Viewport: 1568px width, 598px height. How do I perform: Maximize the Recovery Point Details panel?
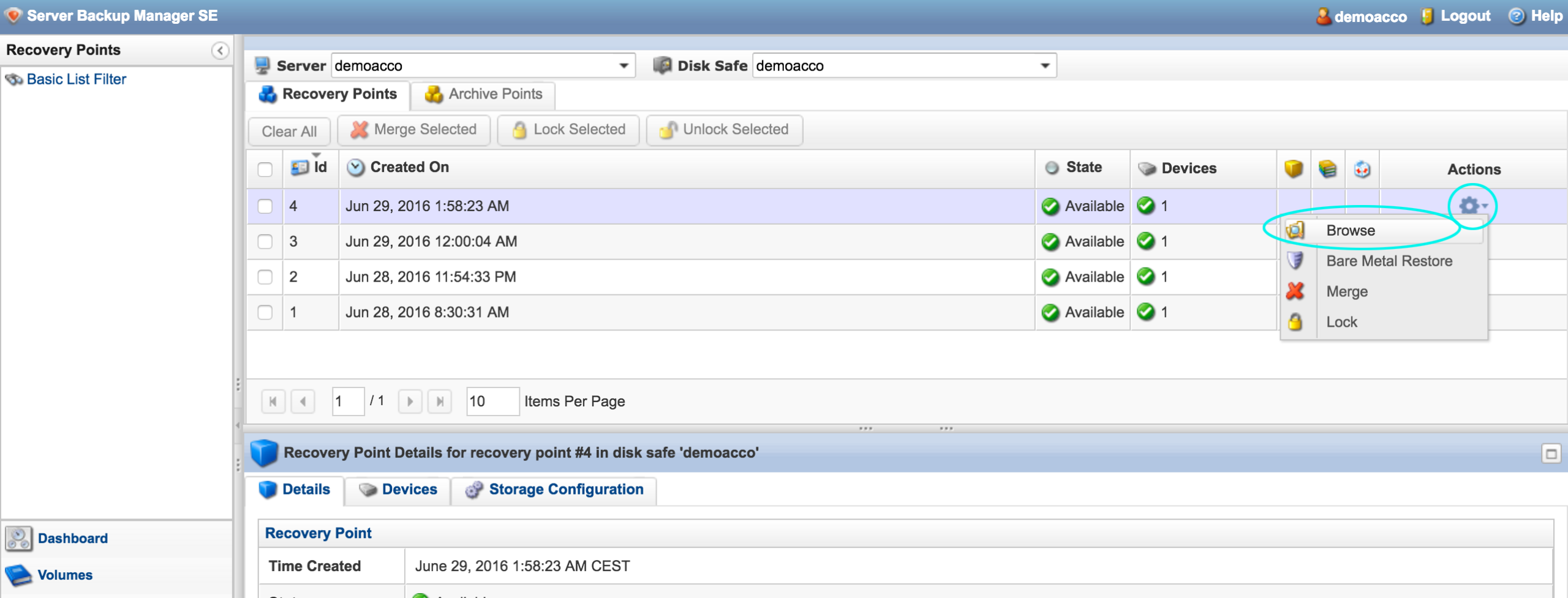point(1551,454)
